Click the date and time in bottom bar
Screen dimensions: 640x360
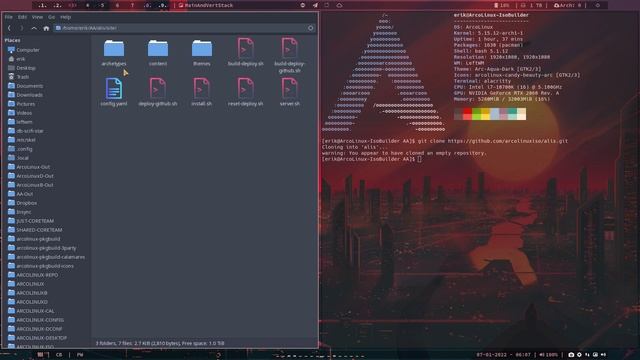click(503, 355)
